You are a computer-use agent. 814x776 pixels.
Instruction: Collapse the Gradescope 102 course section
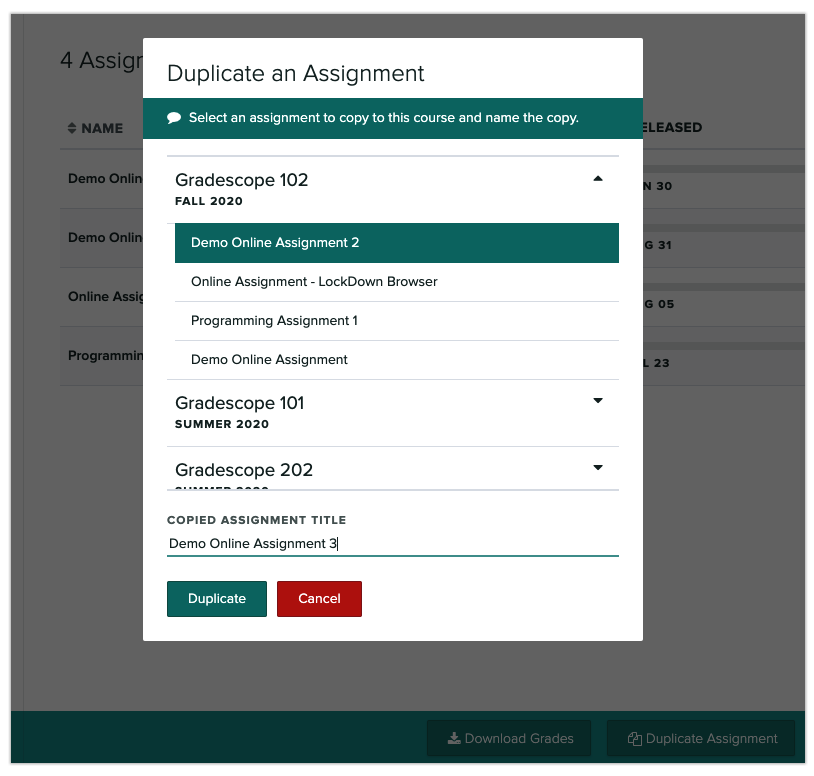click(x=598, y=179)
